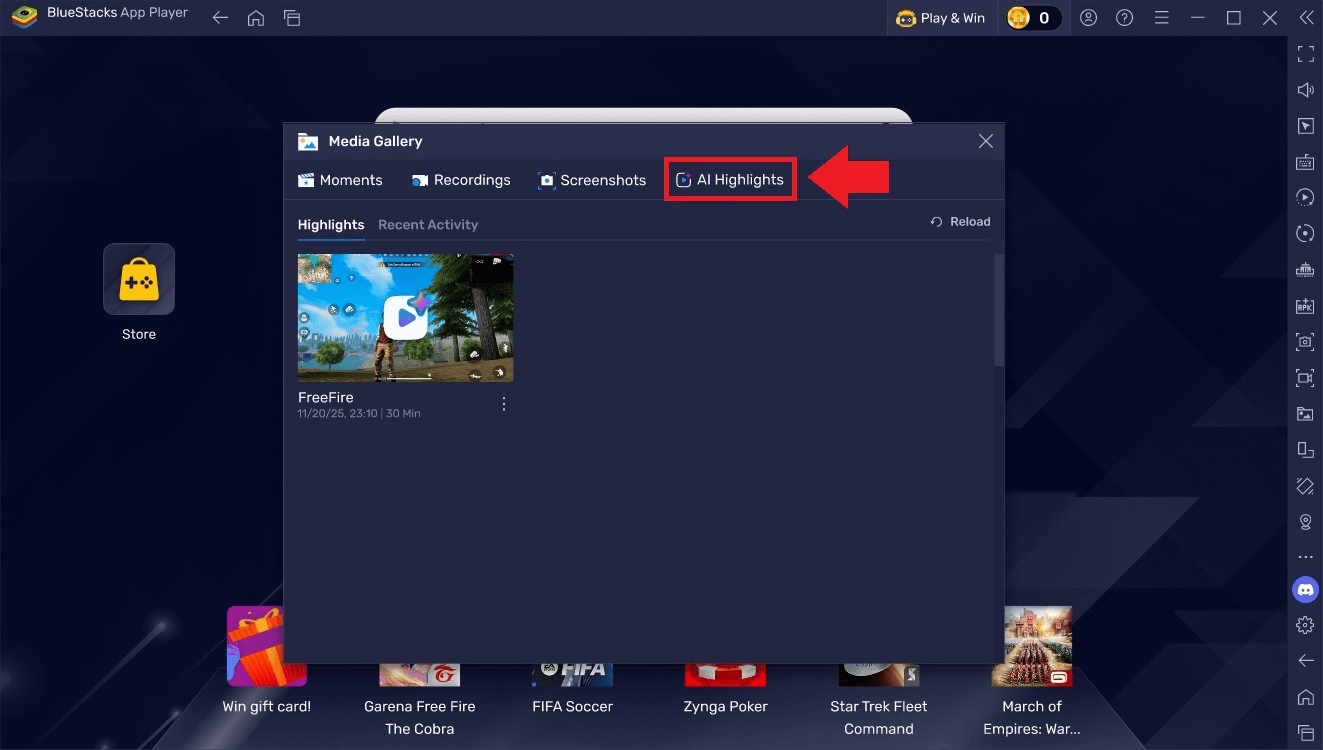Click the sidebar home icon
Viewport: 1323px width, 750px height.
click(x=1305, y=697)
